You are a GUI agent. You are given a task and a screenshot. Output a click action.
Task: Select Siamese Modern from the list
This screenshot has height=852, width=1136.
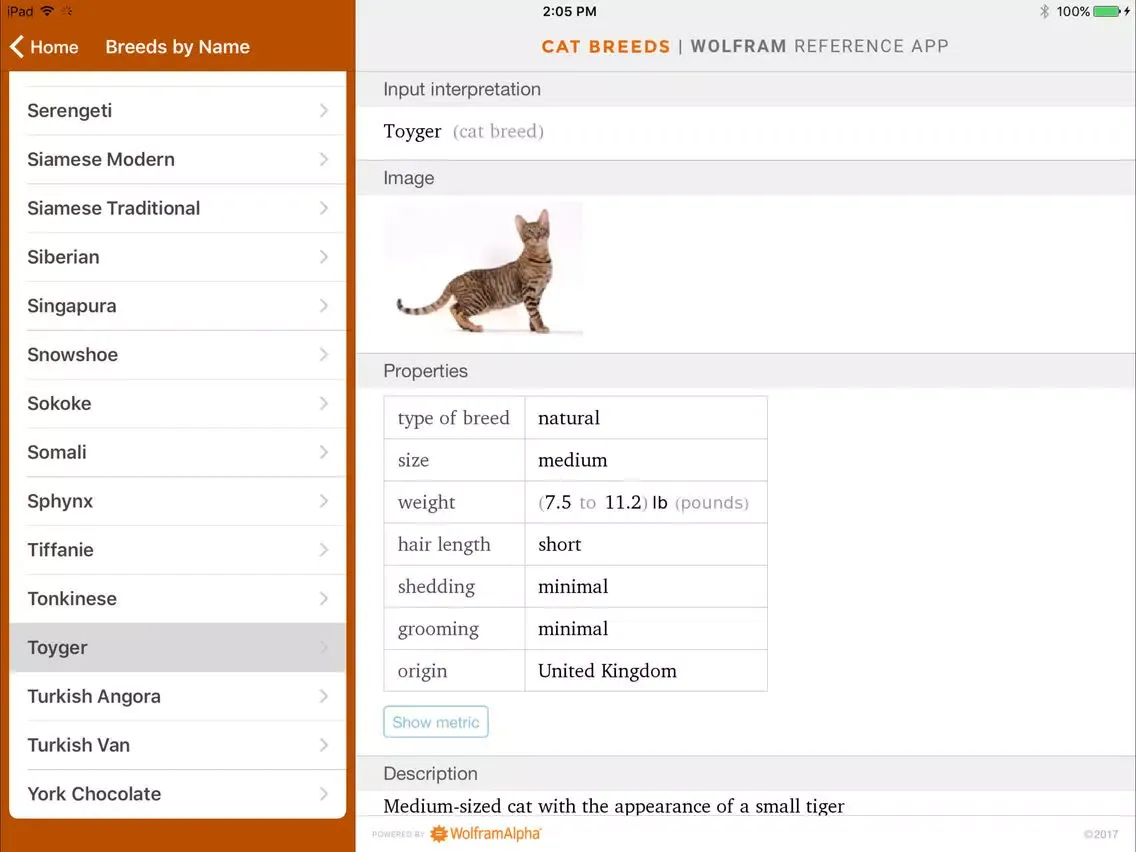pyautogui.click(x=178, y=159)
